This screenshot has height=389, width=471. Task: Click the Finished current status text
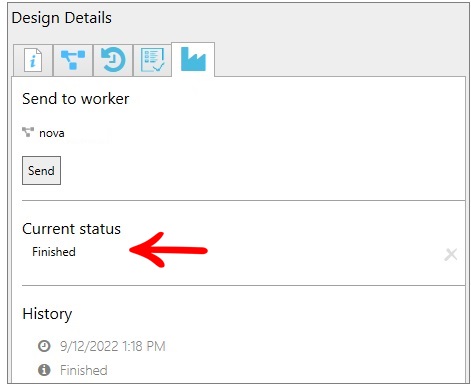(54, 252)
